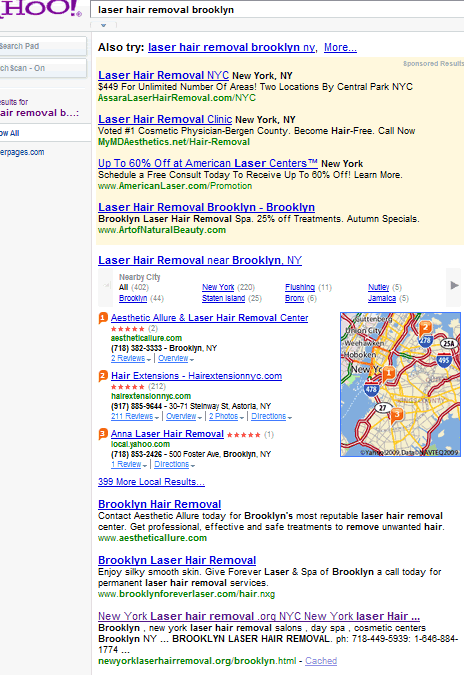
Task: Click orange marker 1 beside Aesthetic Allure listing
Action: [103, 318]
